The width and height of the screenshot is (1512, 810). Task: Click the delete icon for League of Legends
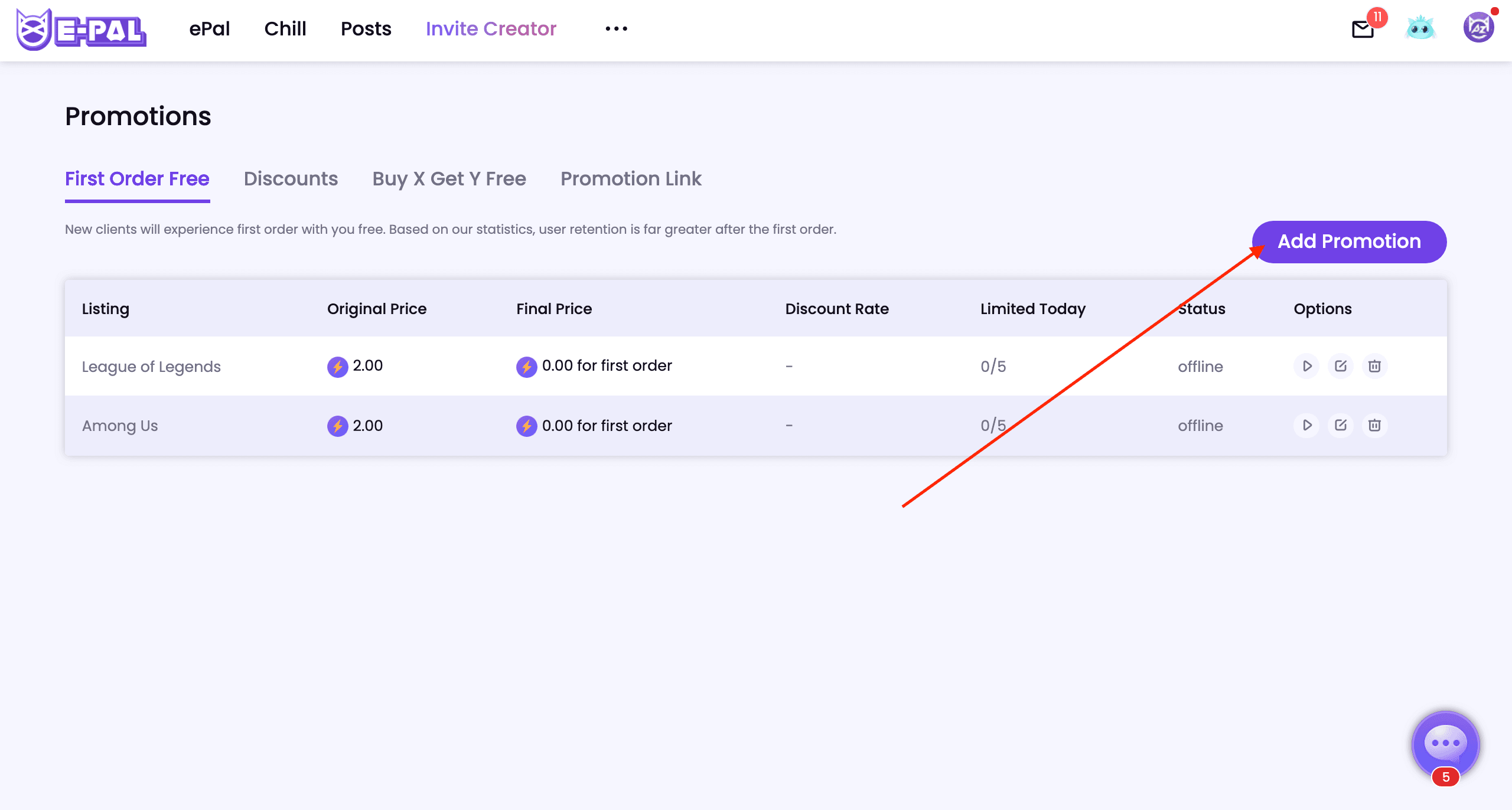click(1375, 365)
